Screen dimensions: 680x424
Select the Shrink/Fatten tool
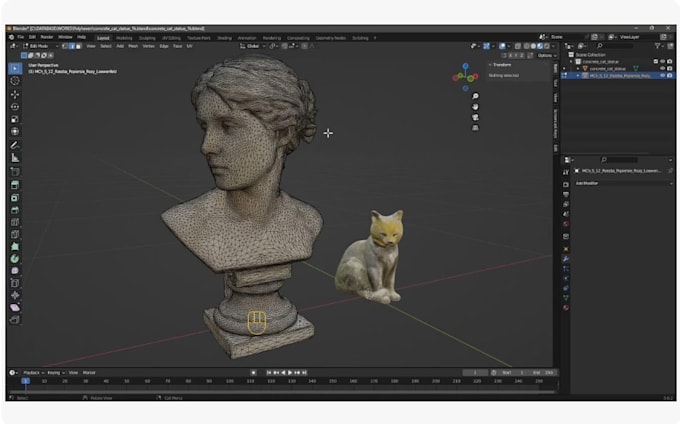(x=15, y=295)
